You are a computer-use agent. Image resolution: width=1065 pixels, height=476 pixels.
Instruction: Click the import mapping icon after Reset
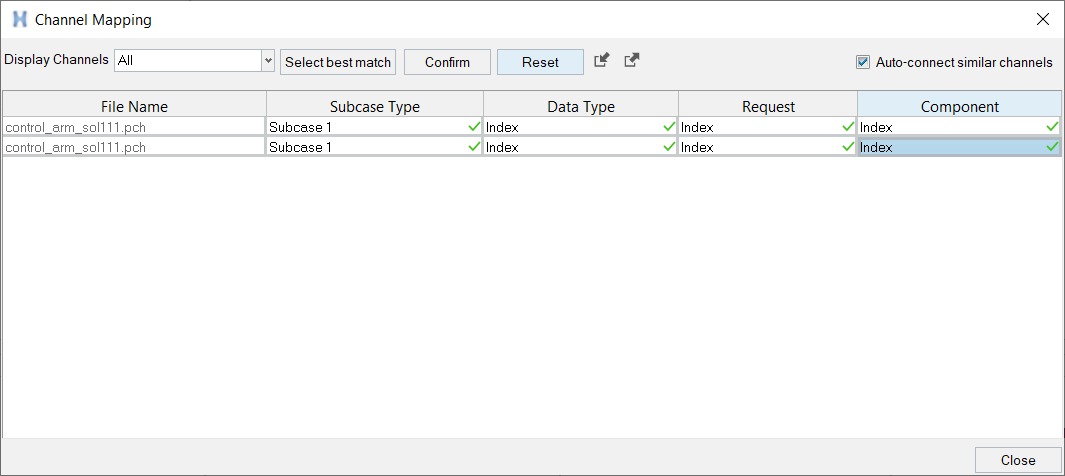[601, 60]
